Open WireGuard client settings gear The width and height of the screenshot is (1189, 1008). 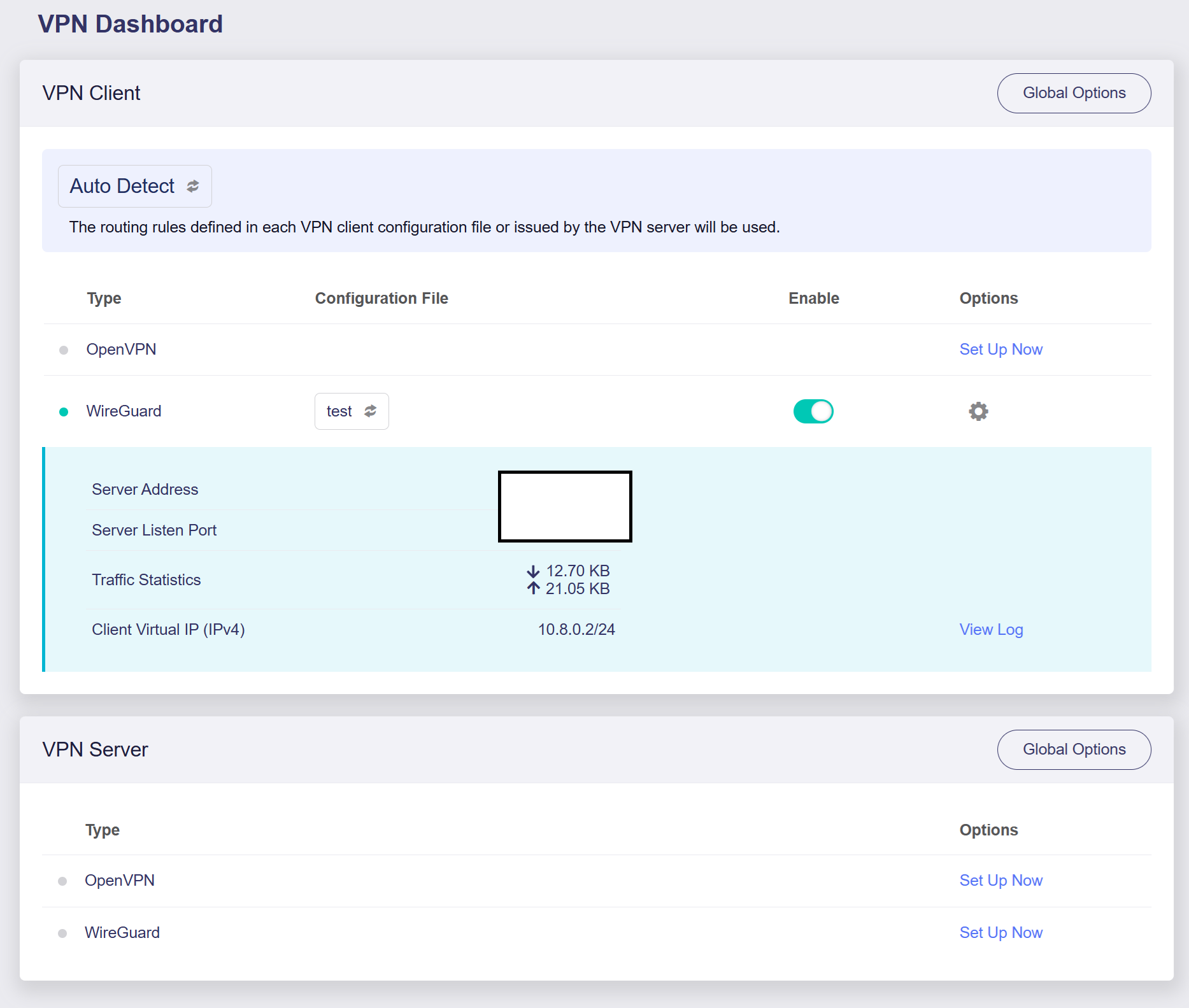(978, 411)
